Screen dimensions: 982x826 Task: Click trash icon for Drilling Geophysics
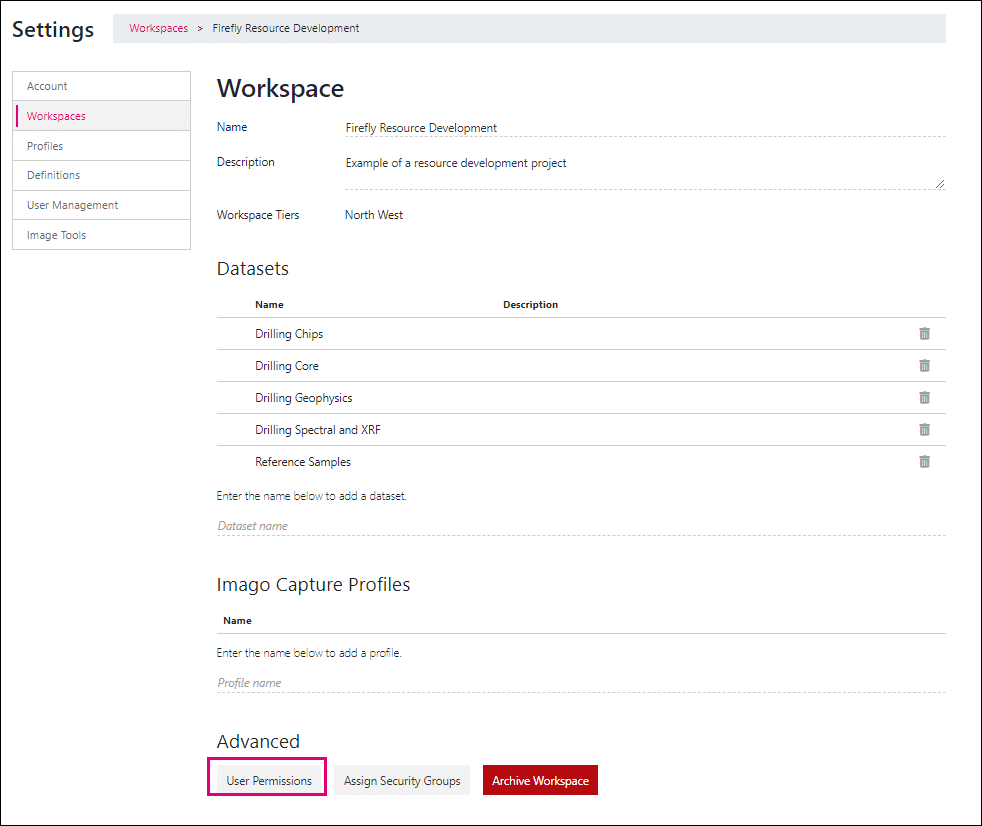pos(924,398)
